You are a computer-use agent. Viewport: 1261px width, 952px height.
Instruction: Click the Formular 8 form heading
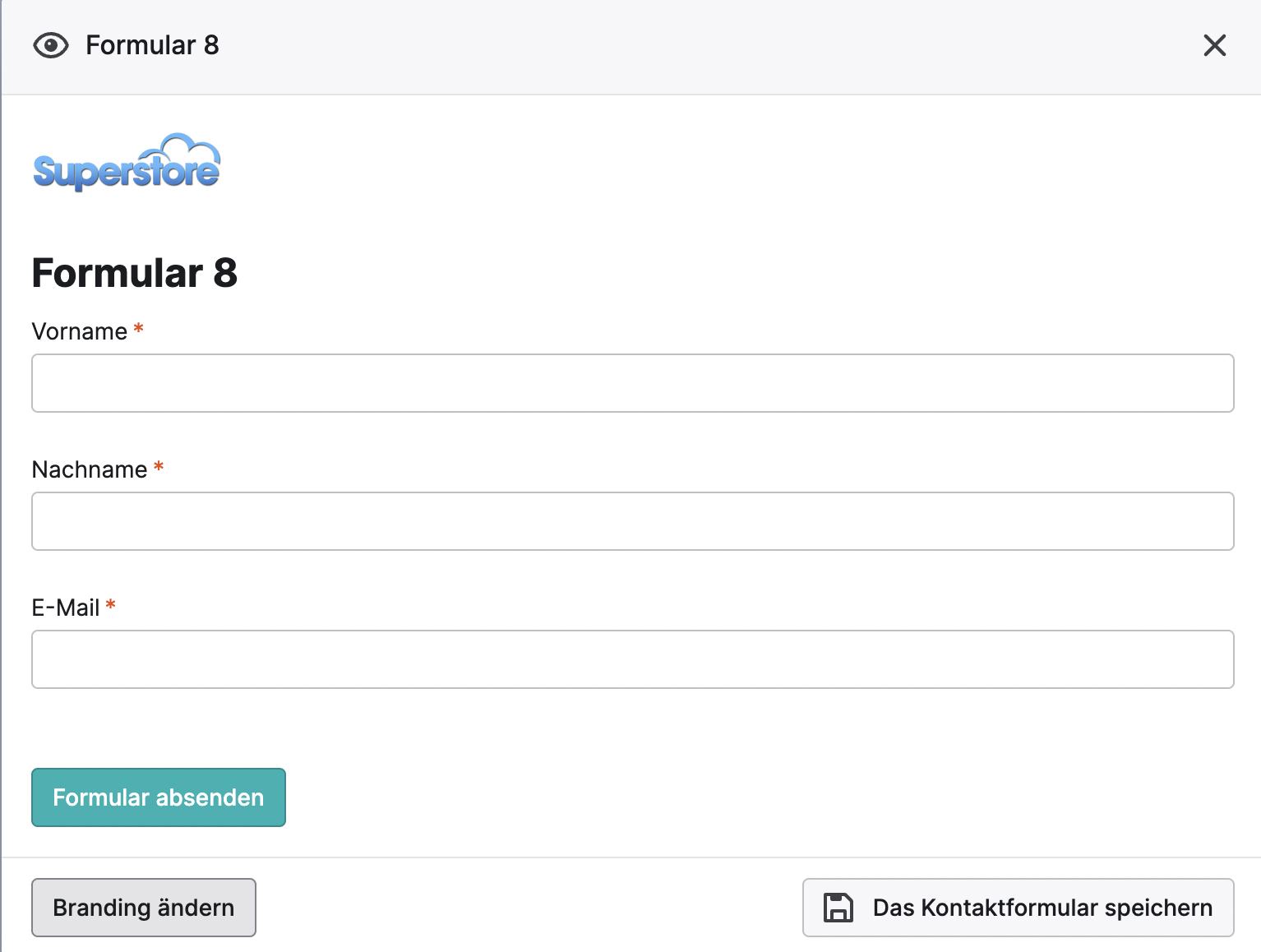point(135,273)
